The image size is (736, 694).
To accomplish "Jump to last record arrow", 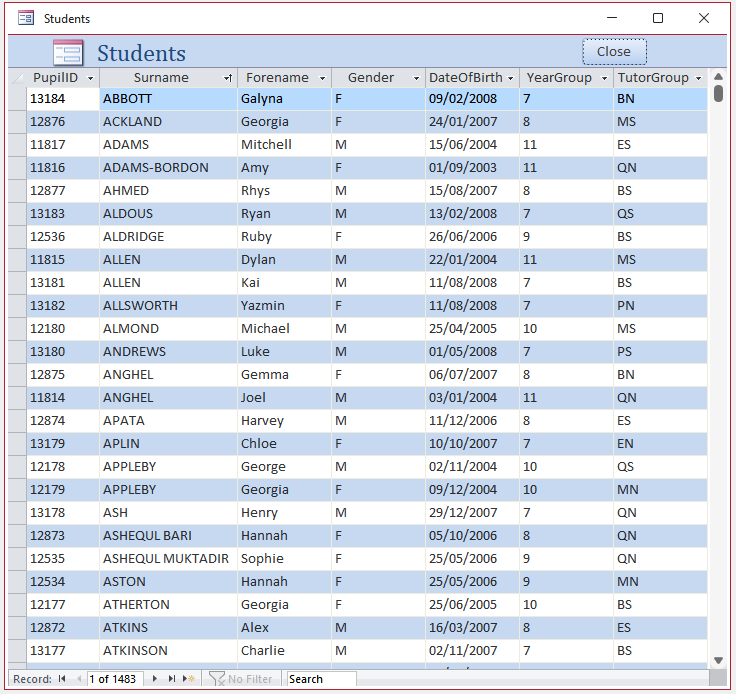I will pos(171,679).
